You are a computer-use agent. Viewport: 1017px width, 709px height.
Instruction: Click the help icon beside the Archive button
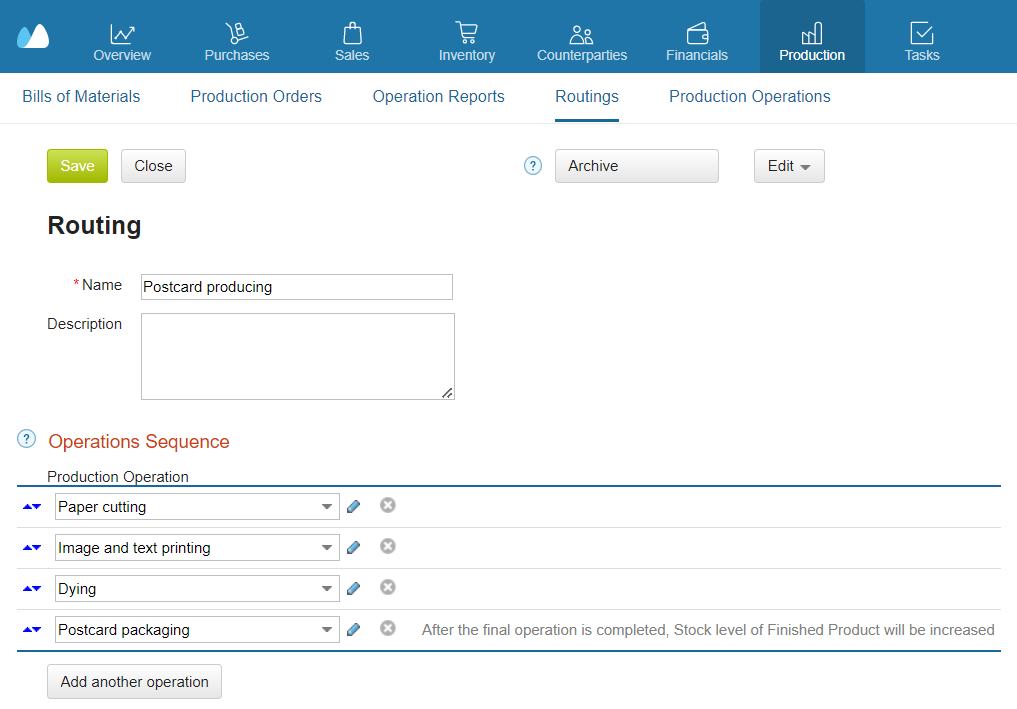(x=532, y=166)
